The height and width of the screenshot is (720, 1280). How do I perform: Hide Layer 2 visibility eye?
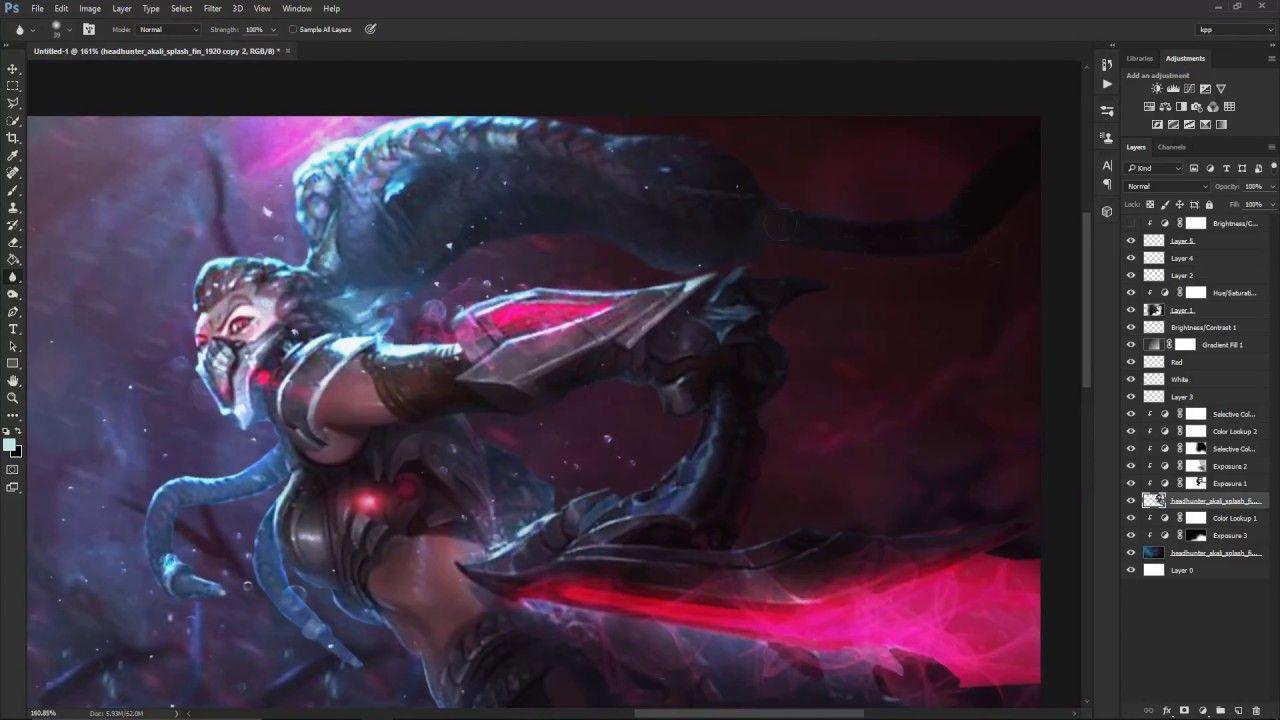1131,275
